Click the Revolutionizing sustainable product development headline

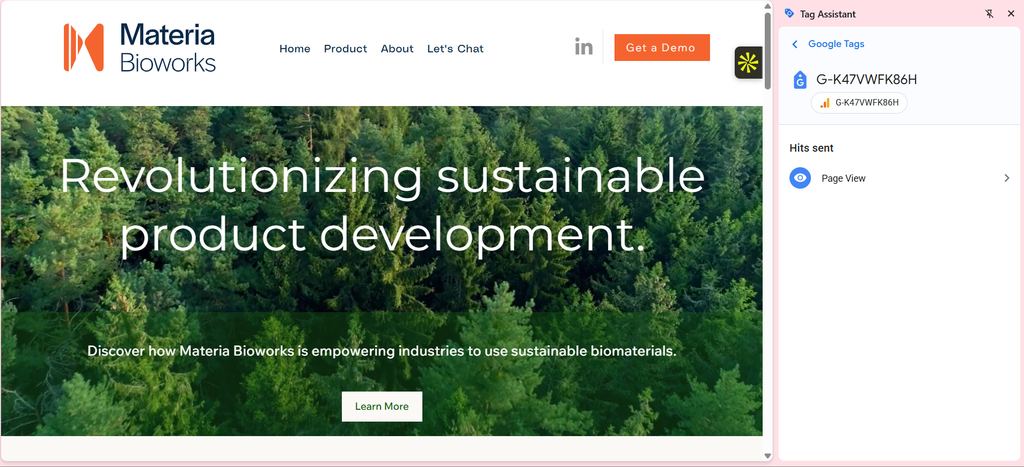click(x=382, y=205)
